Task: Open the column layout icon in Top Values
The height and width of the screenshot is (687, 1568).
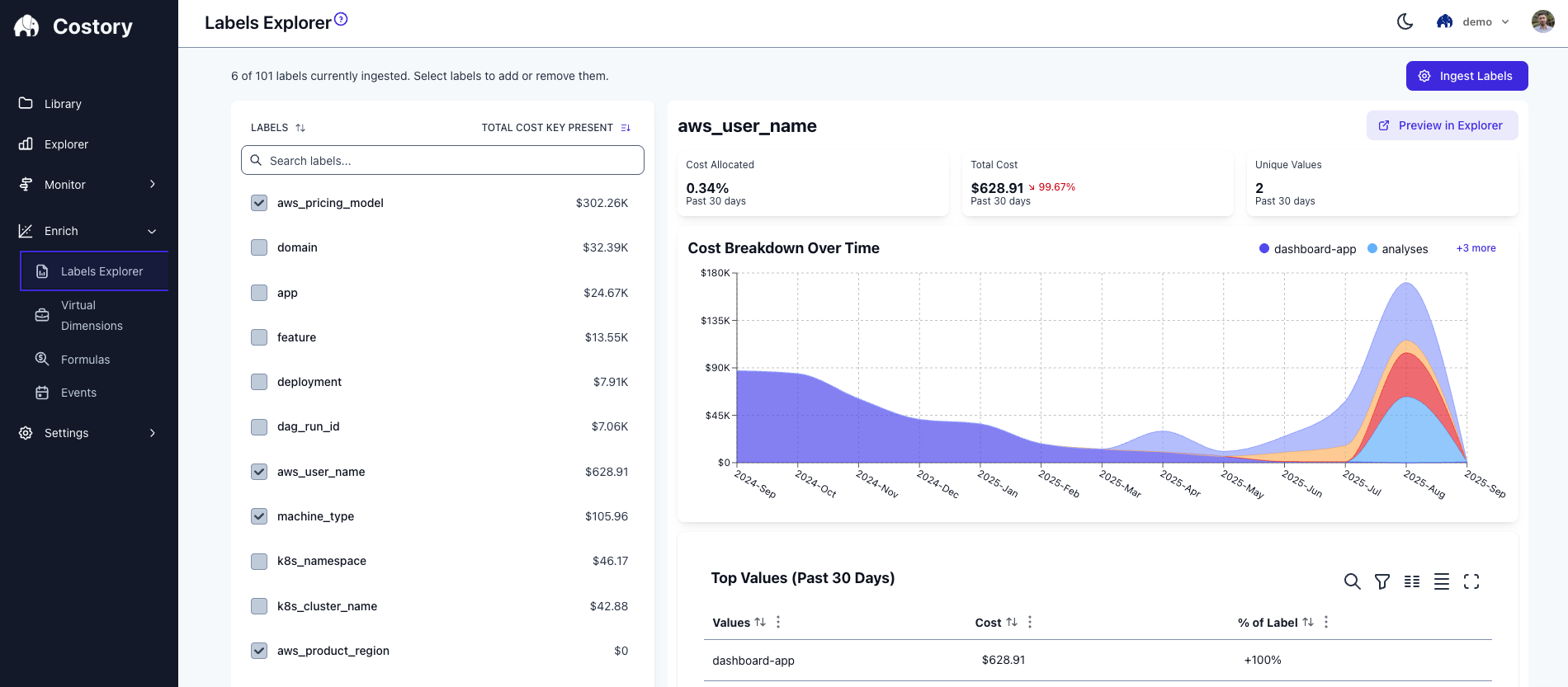Action: [1412, 581]
